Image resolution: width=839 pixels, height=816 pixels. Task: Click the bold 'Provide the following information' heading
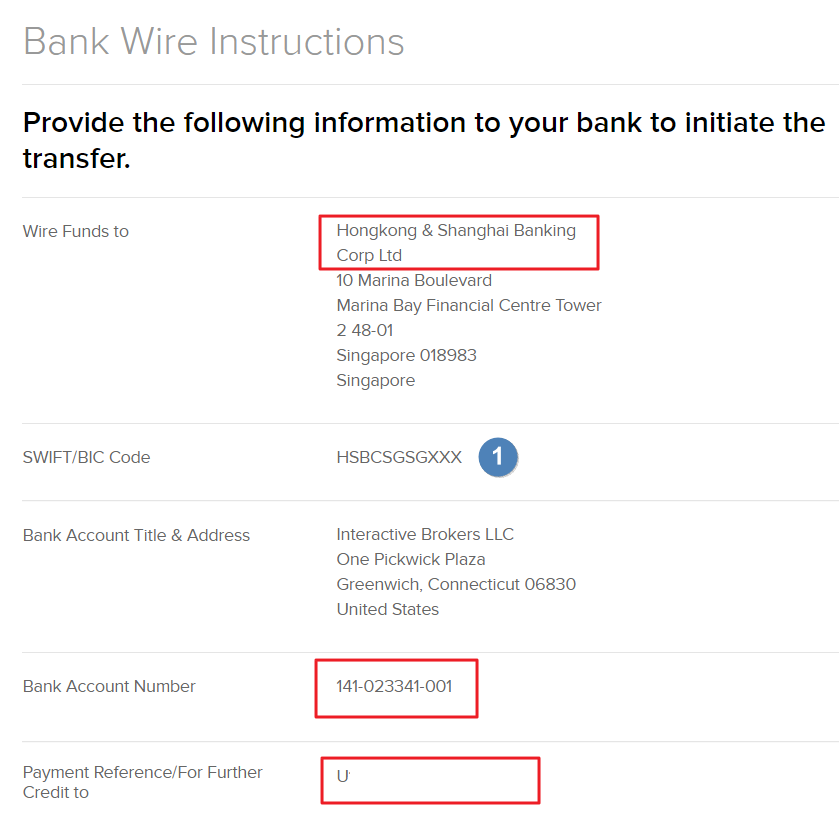(x=424, y=140)
